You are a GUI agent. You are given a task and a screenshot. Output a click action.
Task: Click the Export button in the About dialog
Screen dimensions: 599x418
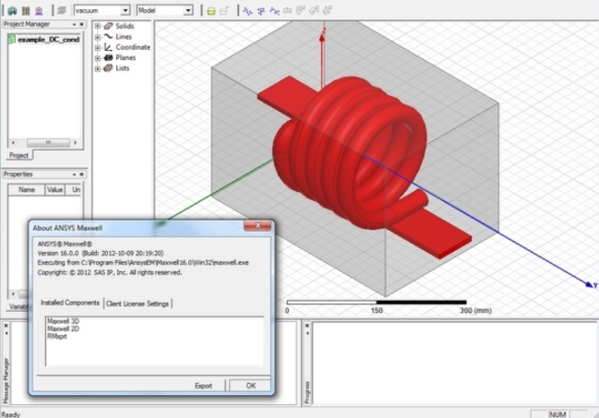203,386
